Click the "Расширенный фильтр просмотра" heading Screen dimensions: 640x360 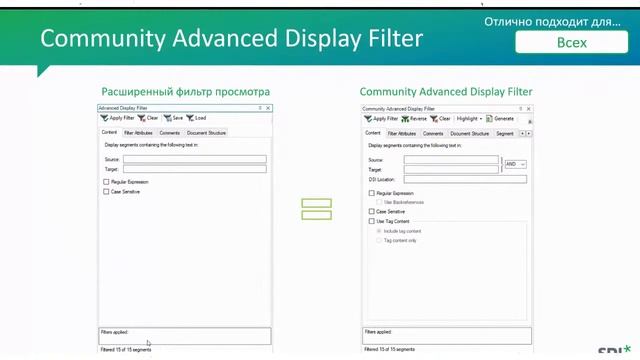point(186,91)
